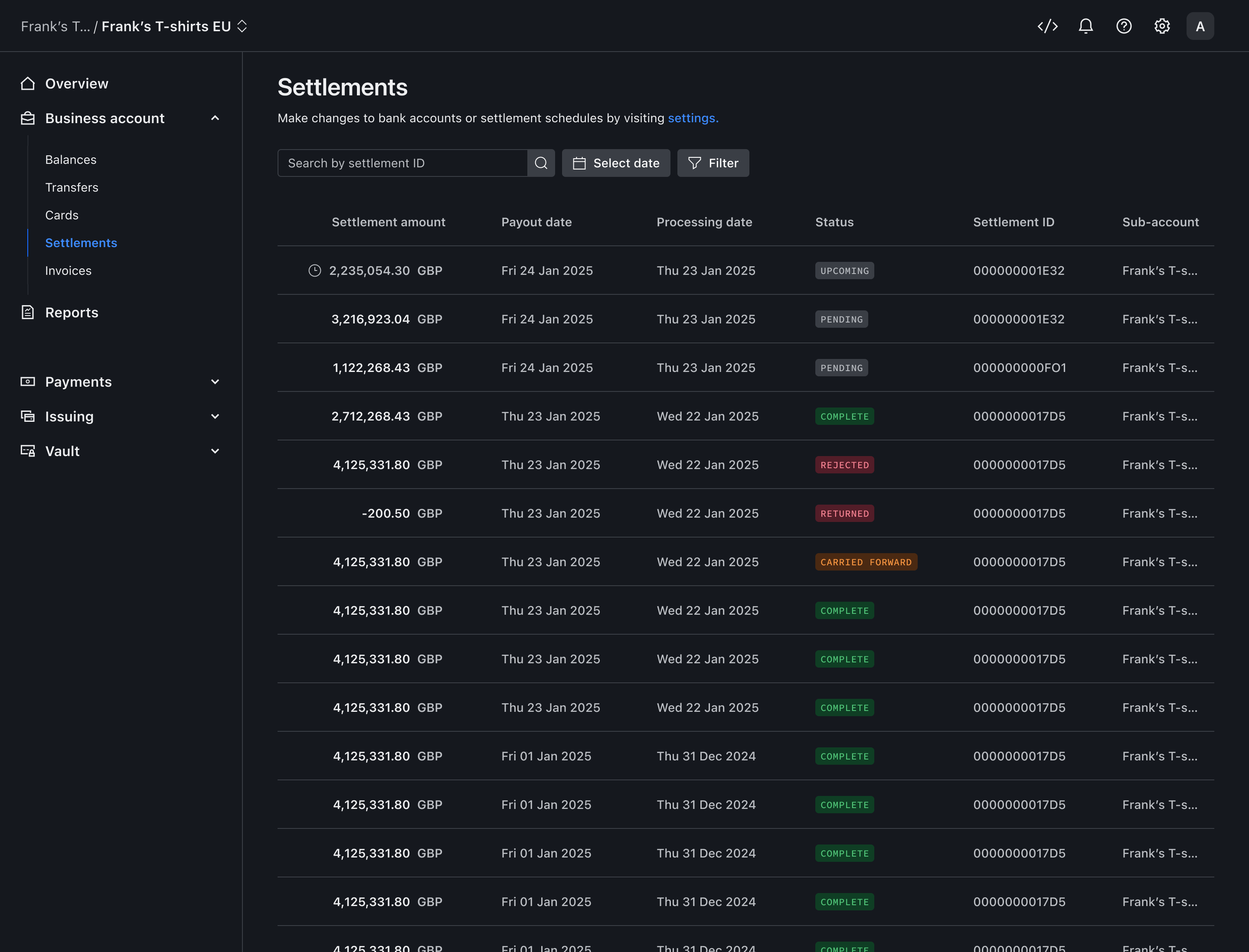This screenshot has height=952, width=1249.
Task: Click the Issuing cards icon
Action: 28,416
